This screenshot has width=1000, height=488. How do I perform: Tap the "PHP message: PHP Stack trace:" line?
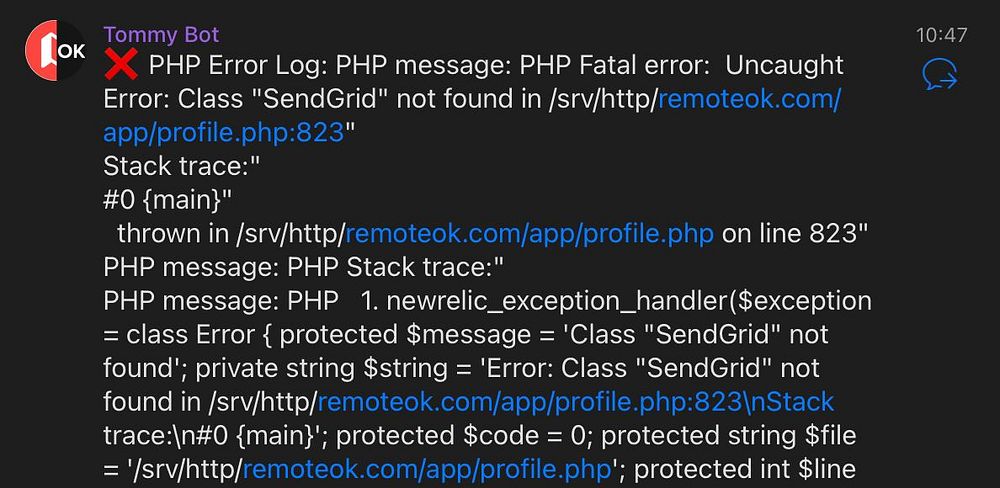pyautogui.click(x=304, y=268)
